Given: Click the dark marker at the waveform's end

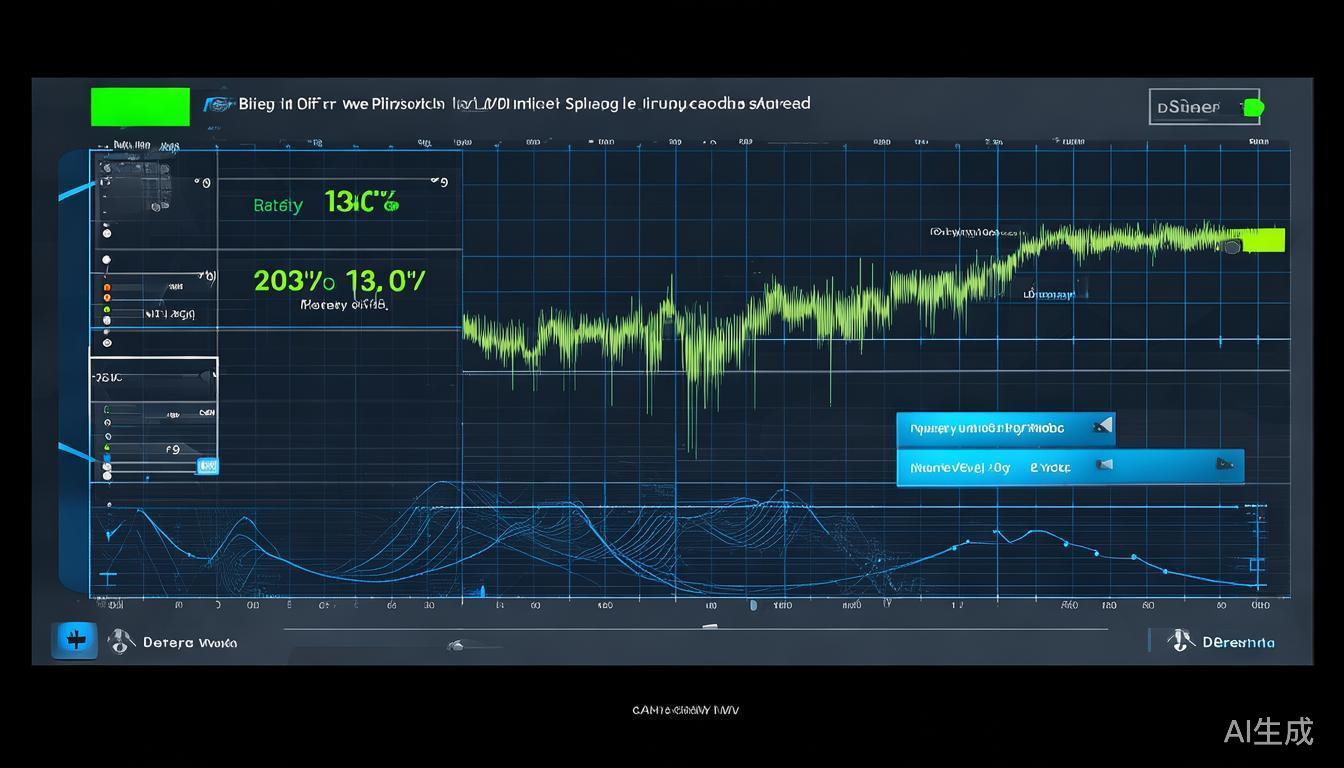Looking at the screenshot, I should click(1232, 246).
